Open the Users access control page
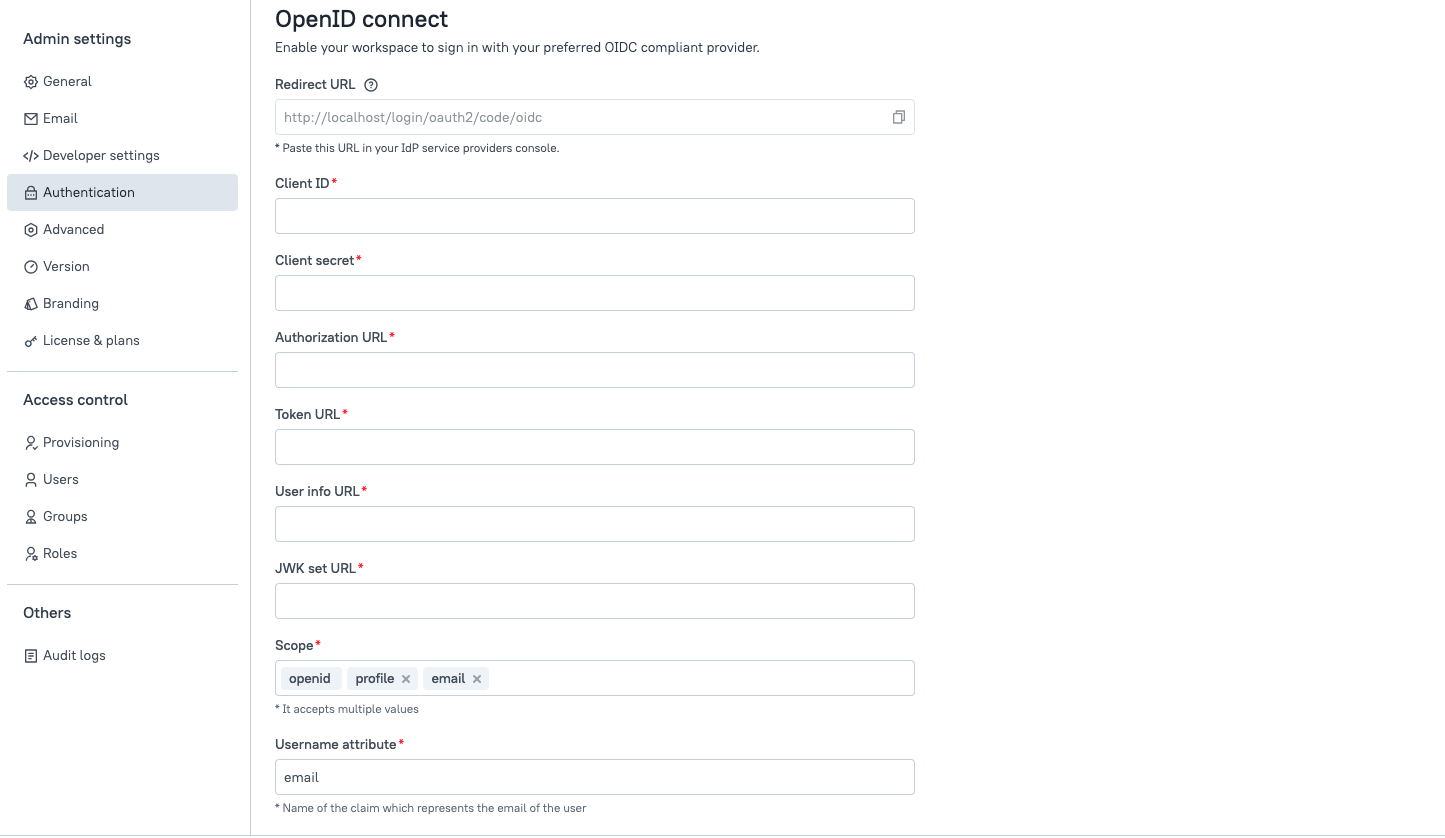The width and height of the screenshot is (1445, 838). (61, 479)
